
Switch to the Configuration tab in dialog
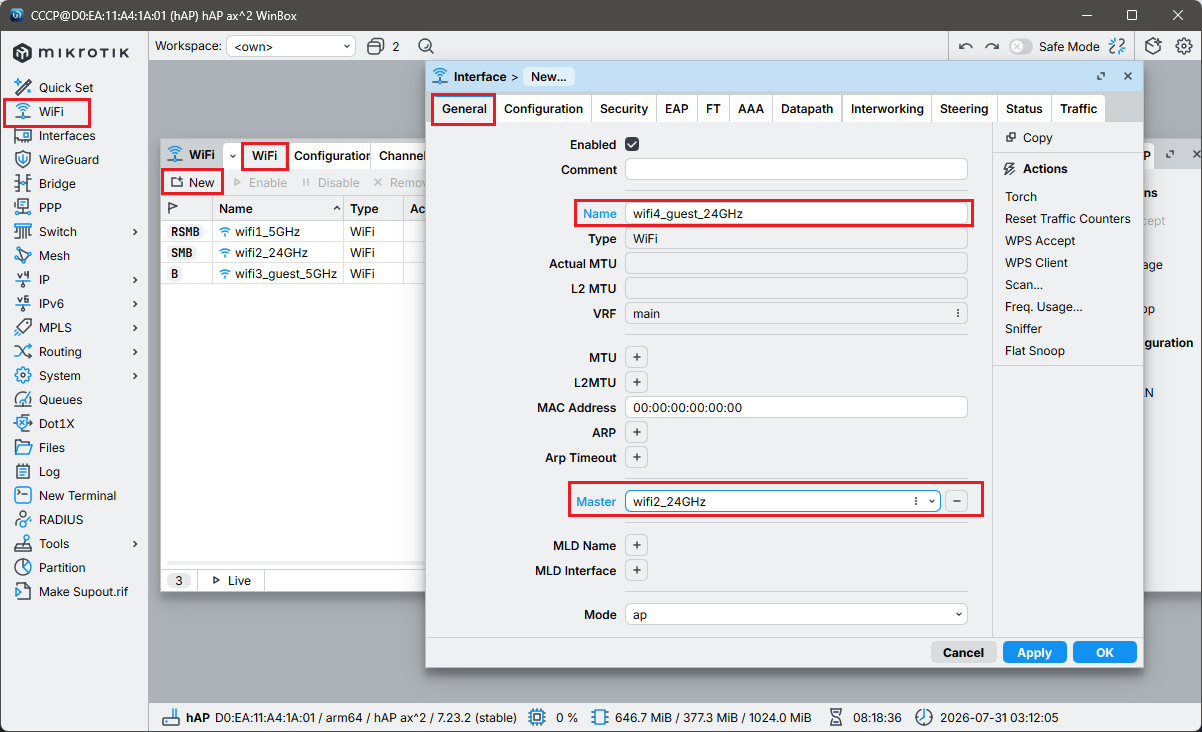click(x=543, y=109)
